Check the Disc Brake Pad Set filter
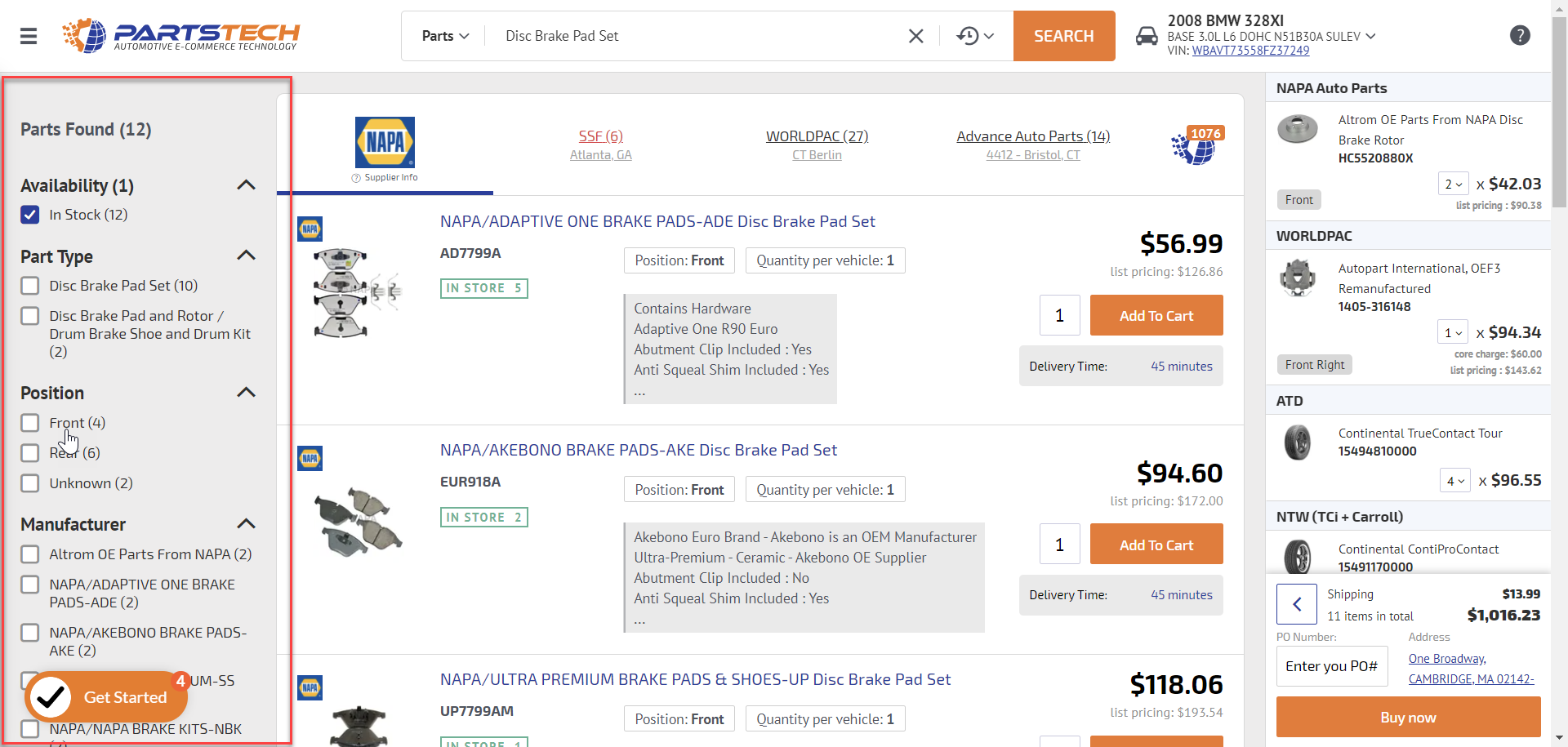 [x=30, y=286]
